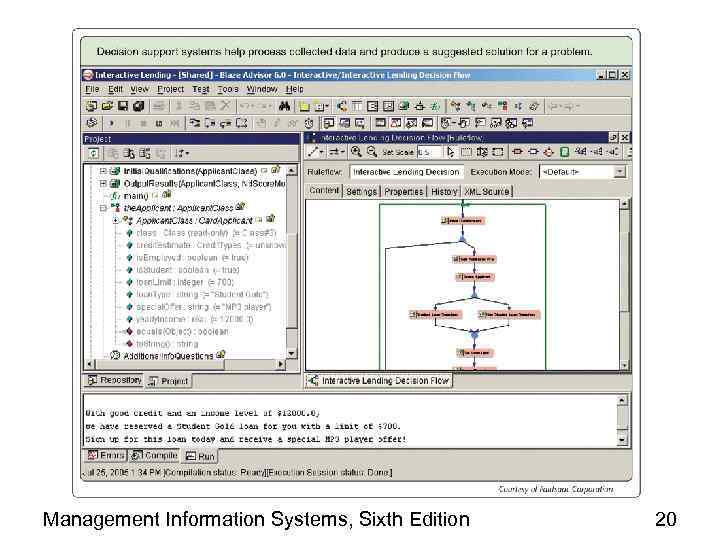Click the yellow folder icon in main toolbar
Screen dimensions: 720x540
tap(304, 107)
